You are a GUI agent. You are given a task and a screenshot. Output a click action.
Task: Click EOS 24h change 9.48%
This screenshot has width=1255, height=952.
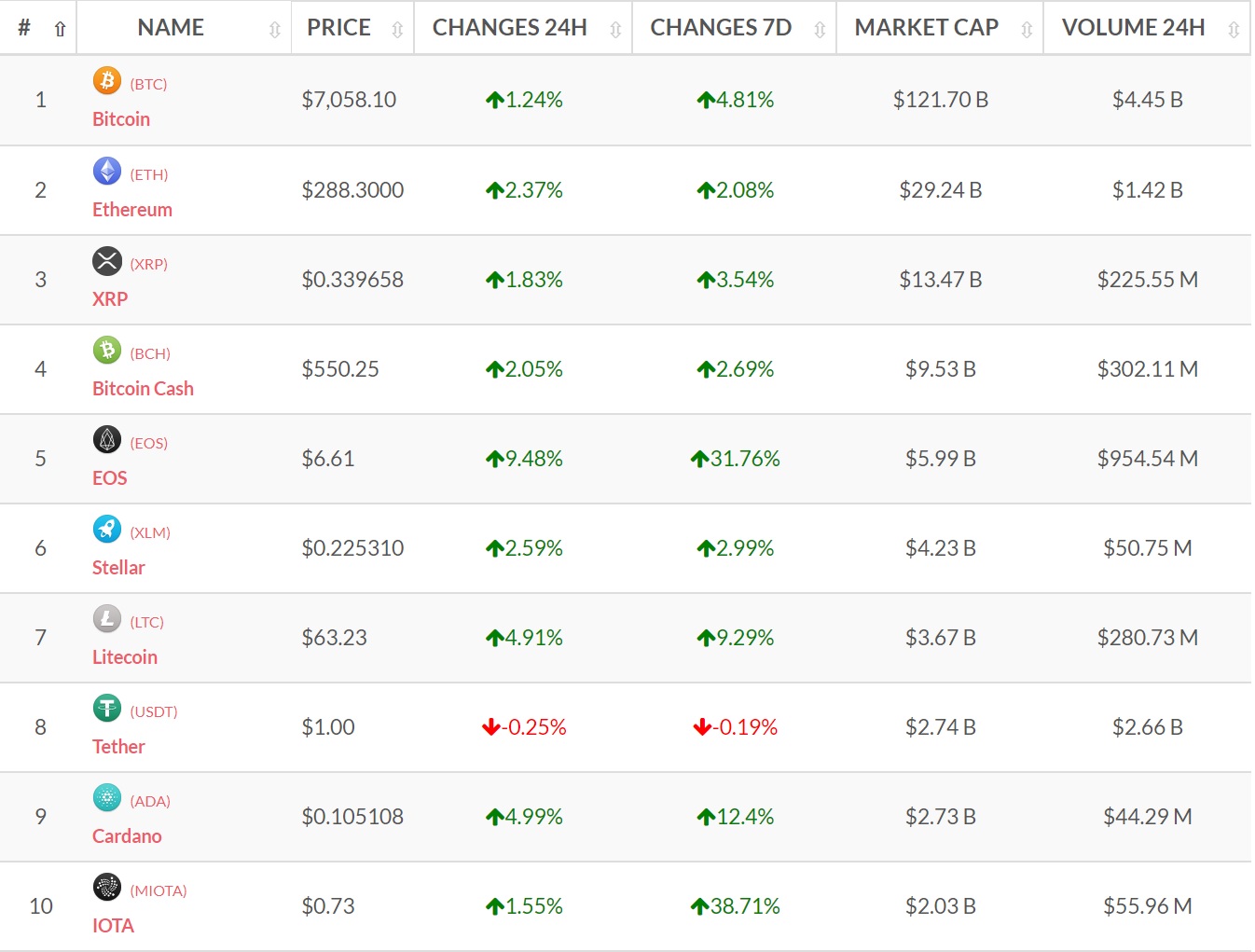coord(524,459)
